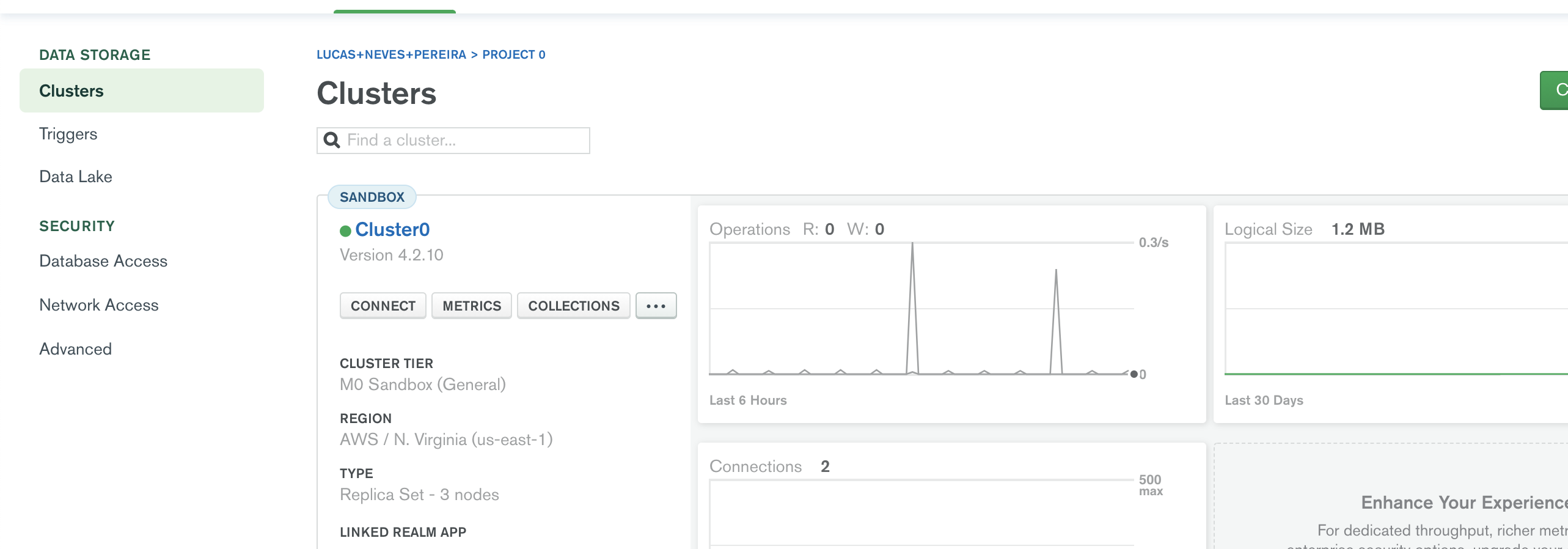Click the Version 4.2.10 text
The width and height of the screenshot is (1568, 549).
click(392, 255)
